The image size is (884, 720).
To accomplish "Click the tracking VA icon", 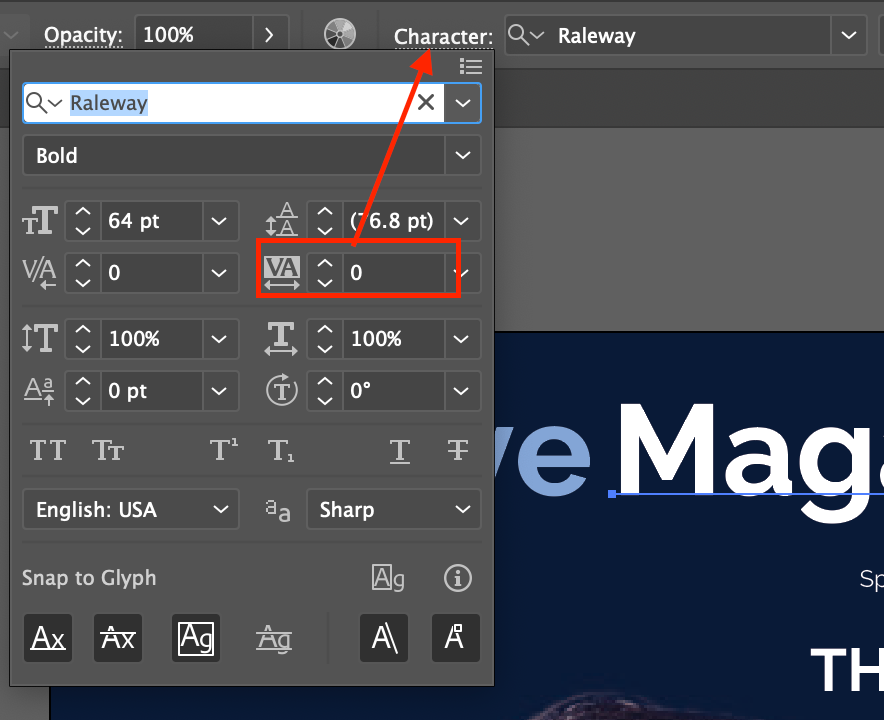I will tap(281, 273).
